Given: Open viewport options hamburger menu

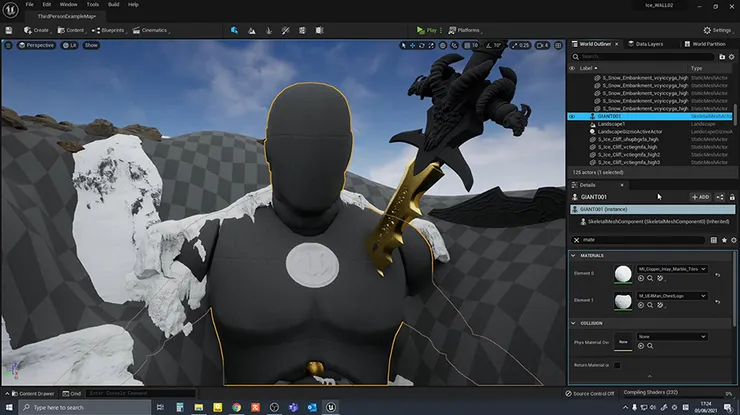Looking at the screenshot, I should (8, 45).
